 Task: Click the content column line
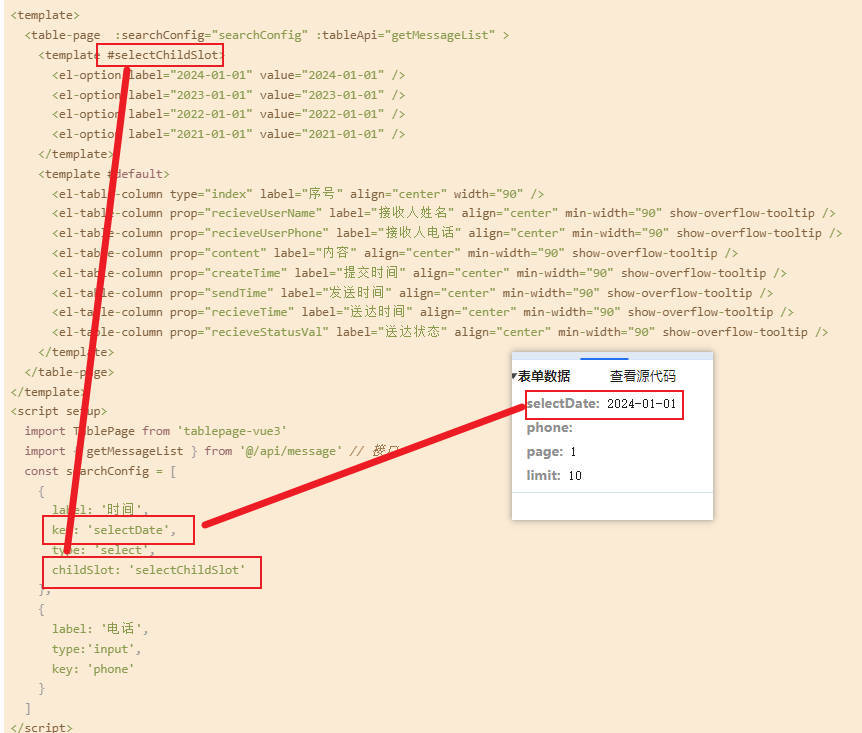coord(395,253)
